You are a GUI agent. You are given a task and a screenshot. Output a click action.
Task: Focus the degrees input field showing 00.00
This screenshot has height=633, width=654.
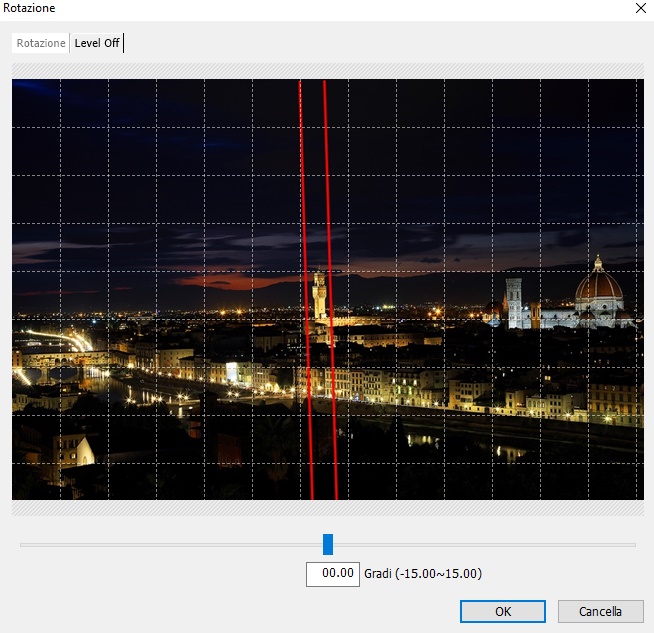point(332,574)
